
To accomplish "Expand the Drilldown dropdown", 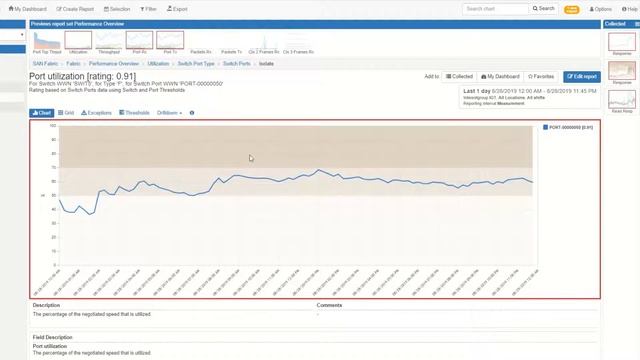I will pos(169,113).
